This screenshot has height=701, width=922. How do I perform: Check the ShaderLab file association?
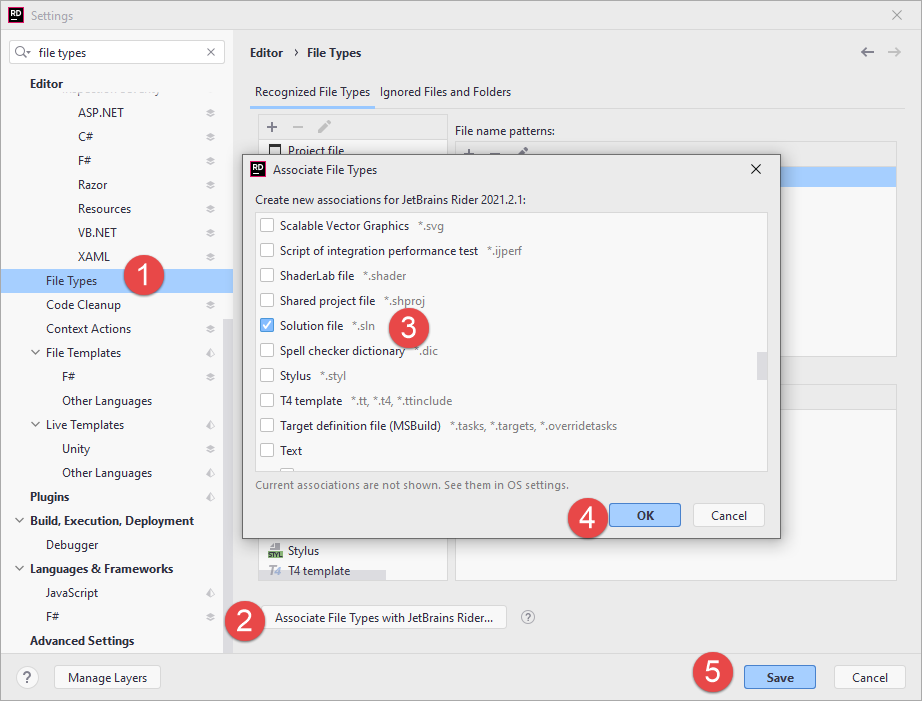click(x=265, y=275)
